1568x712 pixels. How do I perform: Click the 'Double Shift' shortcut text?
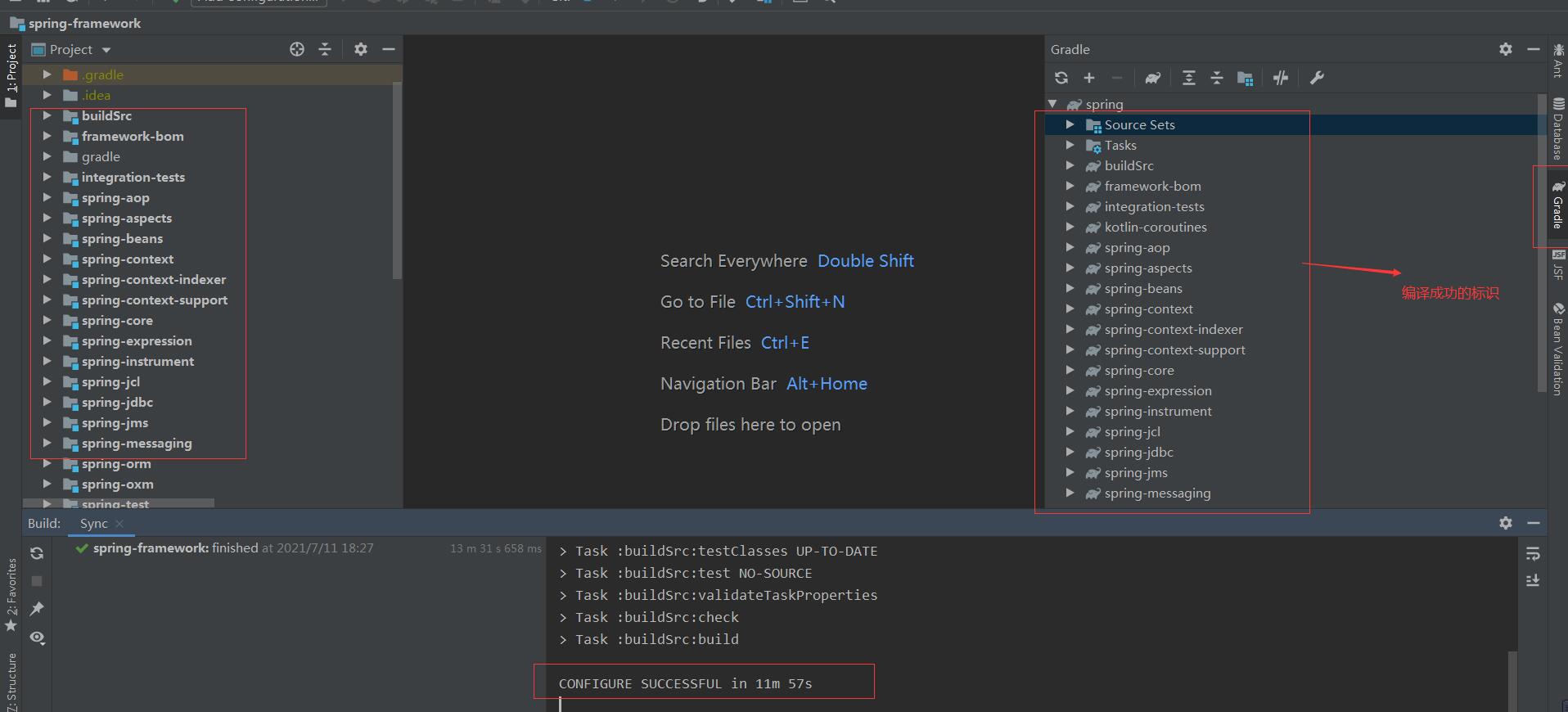(866, 261)
